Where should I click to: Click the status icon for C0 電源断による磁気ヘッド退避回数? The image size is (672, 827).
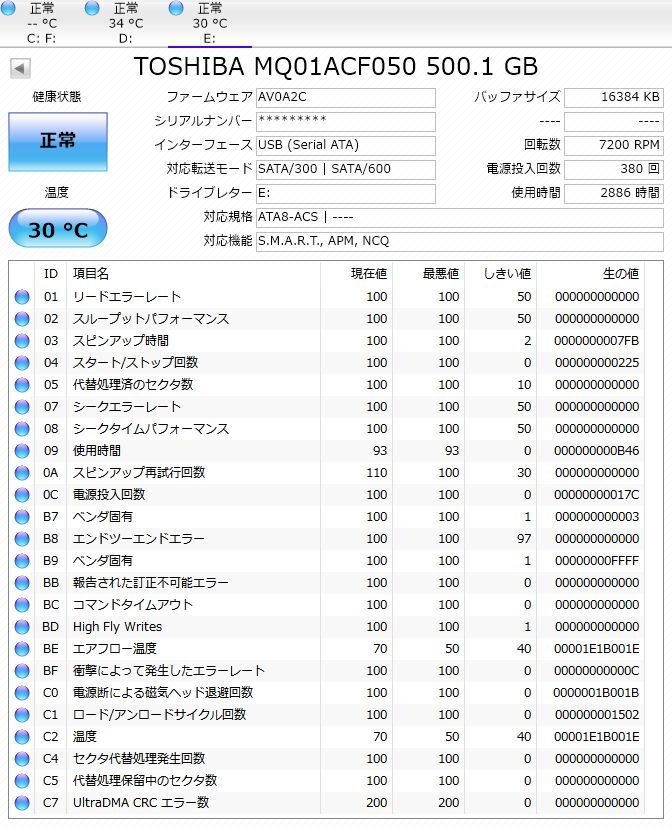point(22,693)
